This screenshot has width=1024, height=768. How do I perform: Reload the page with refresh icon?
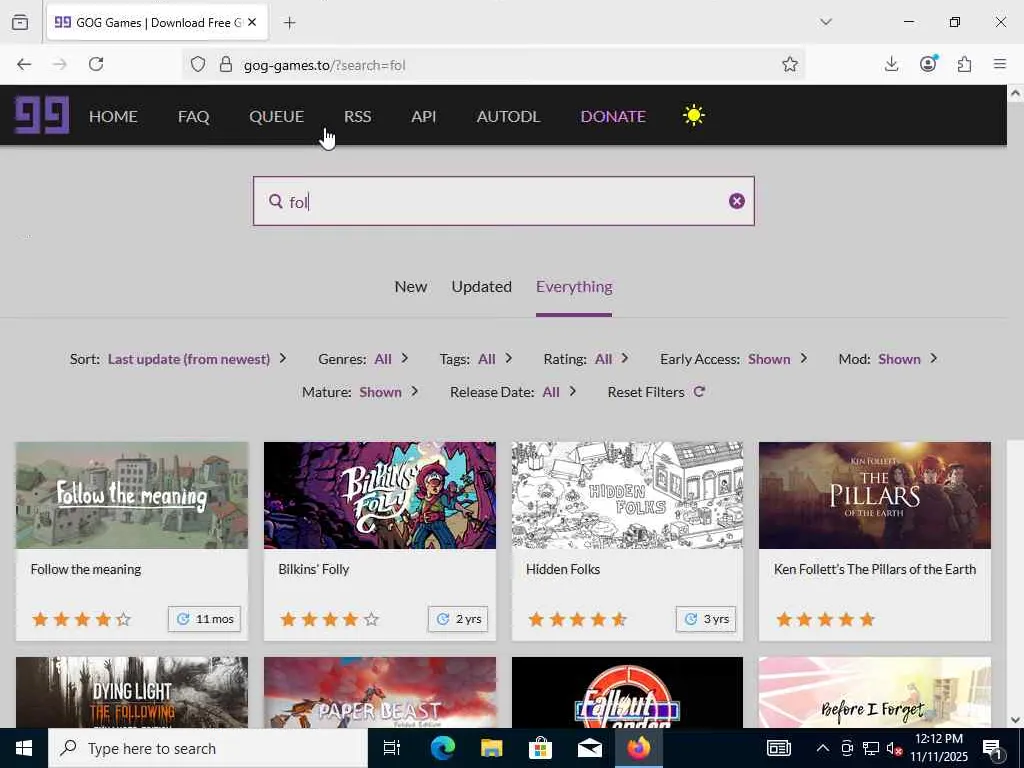coord(96,64)
